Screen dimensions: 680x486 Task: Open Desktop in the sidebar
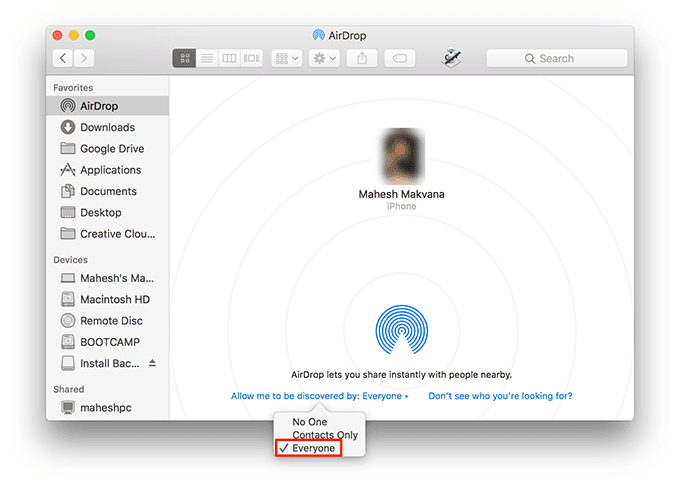tap(108, 212)
